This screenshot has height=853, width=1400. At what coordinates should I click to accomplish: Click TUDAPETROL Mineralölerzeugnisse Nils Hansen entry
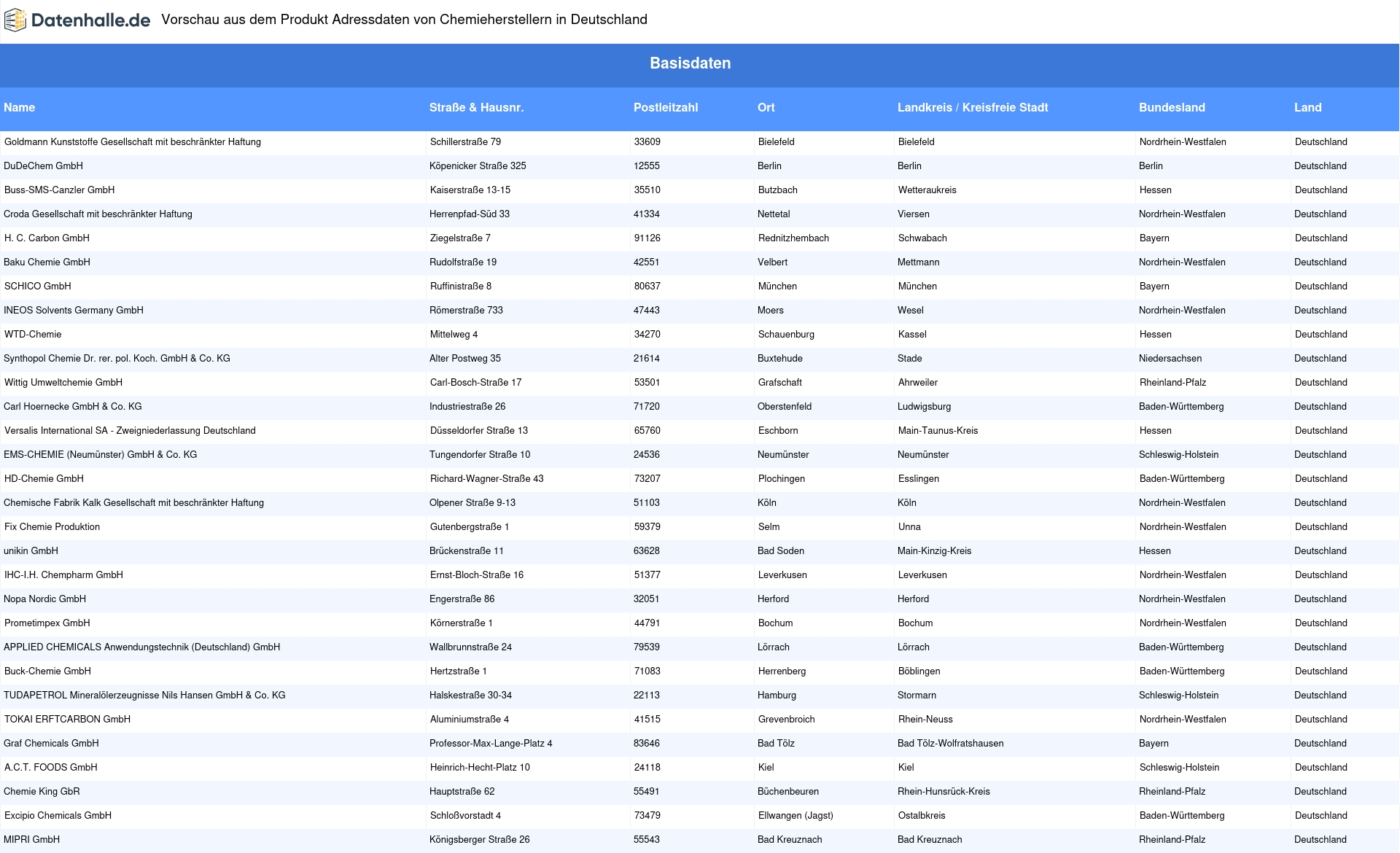(144, 696)
